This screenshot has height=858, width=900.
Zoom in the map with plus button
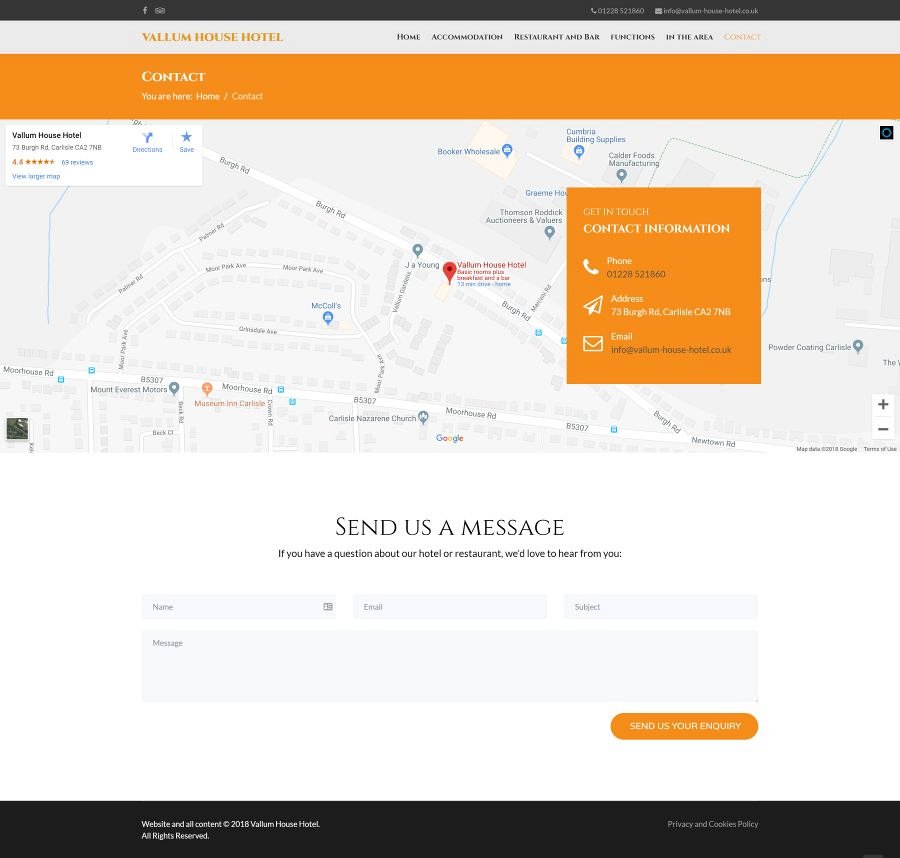point(882,405)
